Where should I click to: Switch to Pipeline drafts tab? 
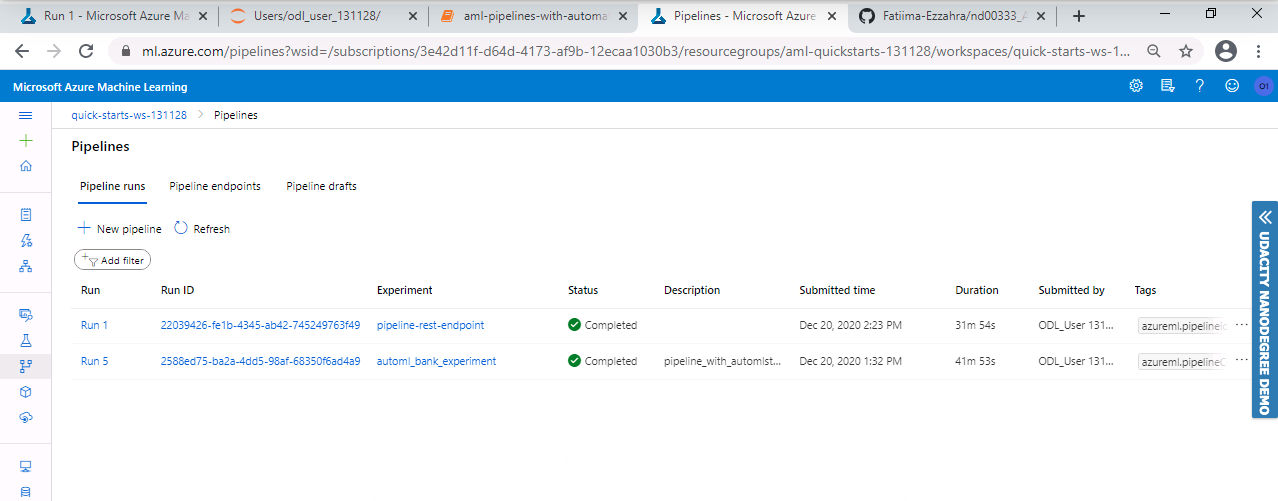click(321, 186)
